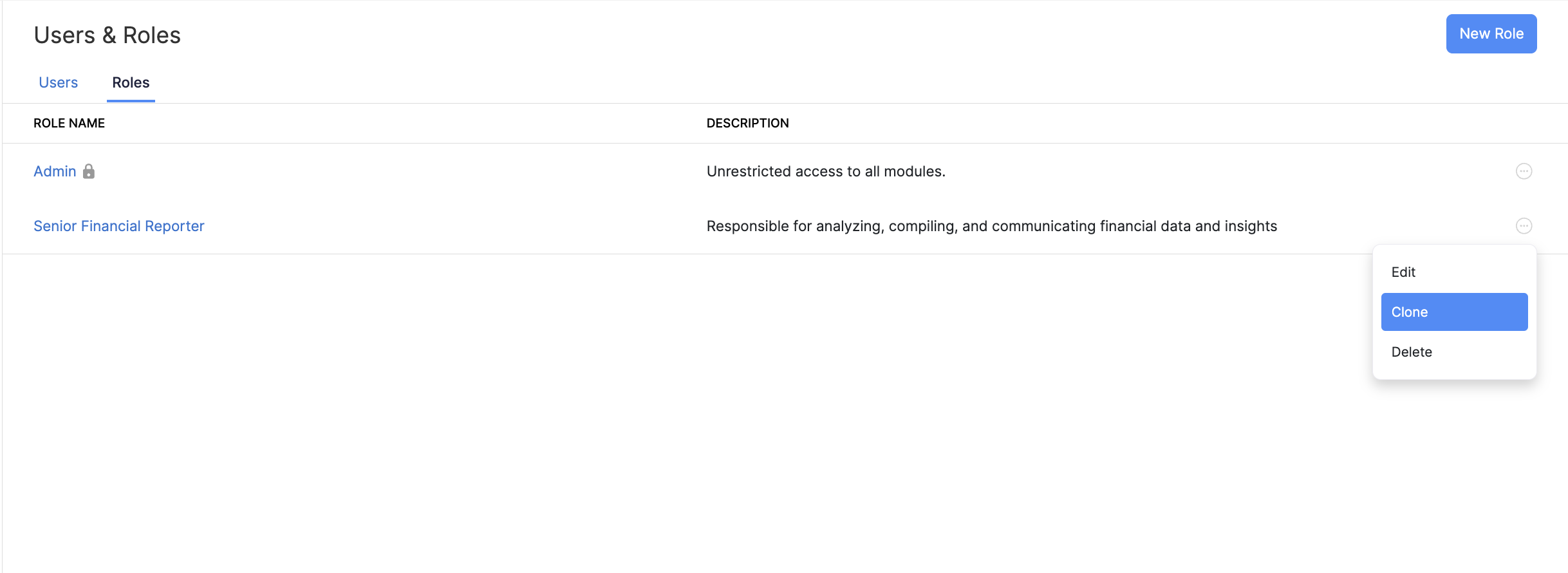Select the Roles tab
The image size is (1568, 573).
click(131, 82)
